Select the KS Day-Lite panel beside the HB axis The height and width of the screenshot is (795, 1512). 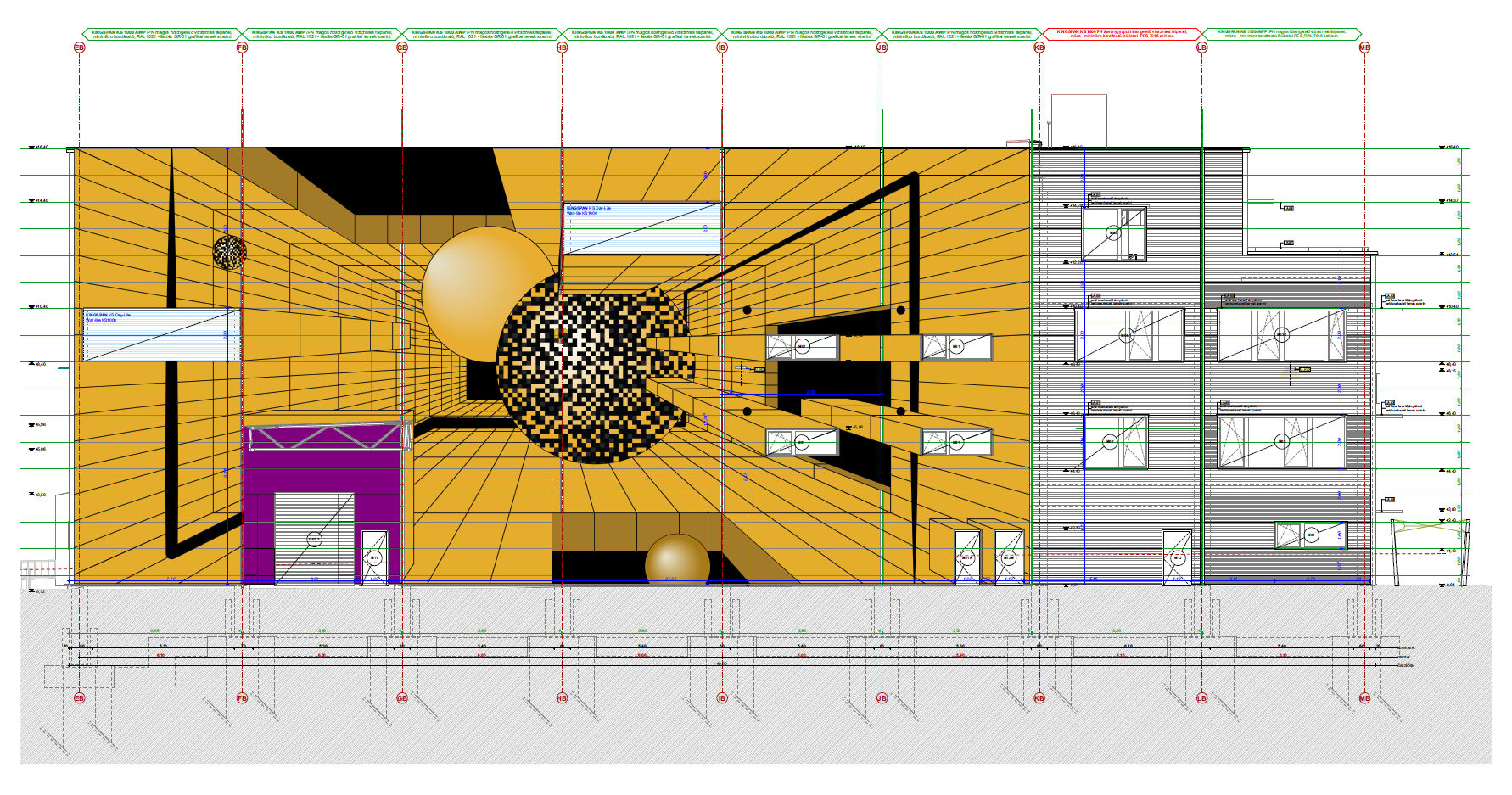click(x=636, y=228)
